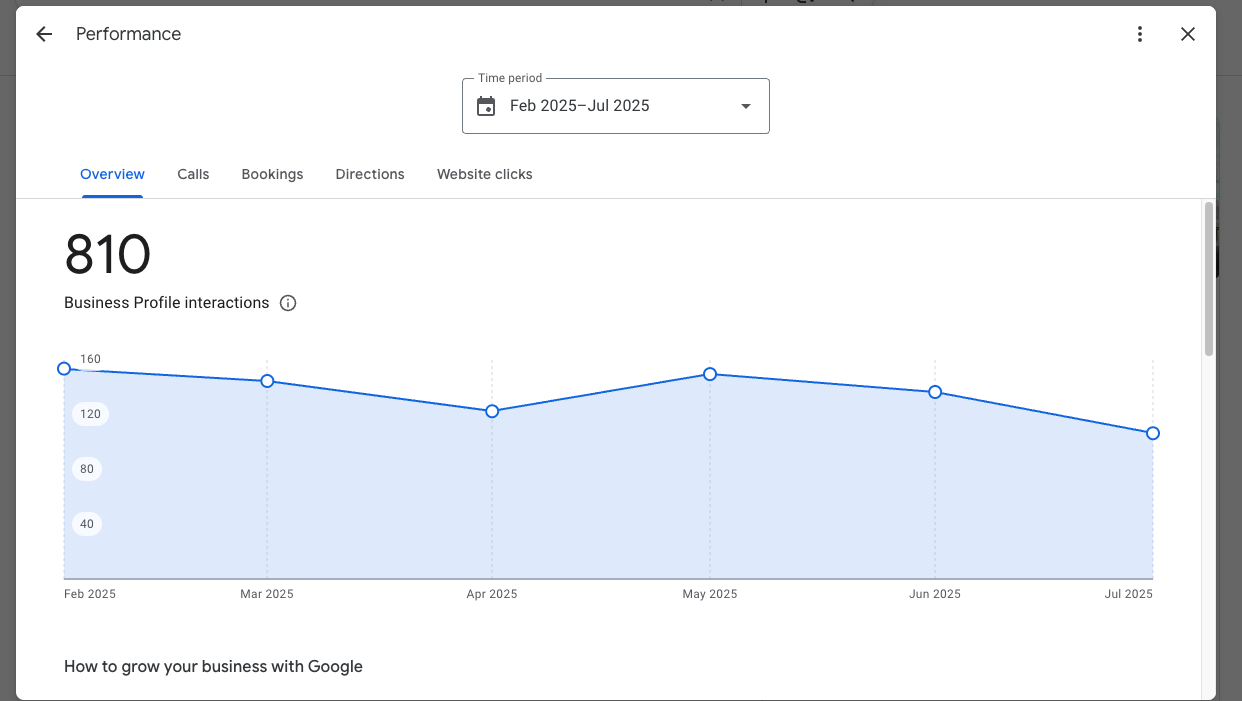Click the 80 y-axis label
The height and width of the screenshot is (701, 1242).
point(87,469)
